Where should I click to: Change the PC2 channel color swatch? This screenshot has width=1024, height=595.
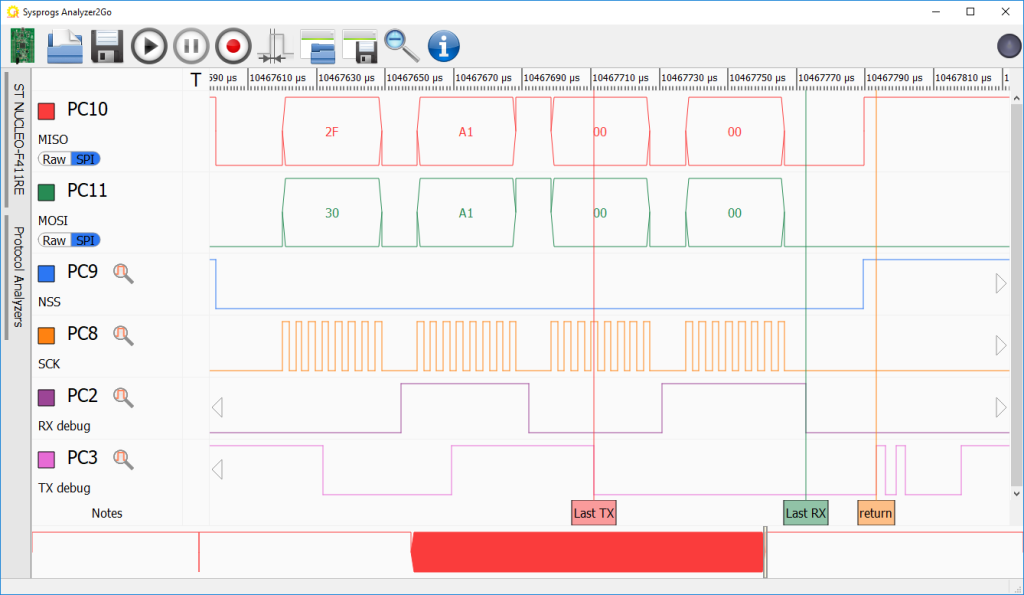pyautogui.click(x=48, y=396)
